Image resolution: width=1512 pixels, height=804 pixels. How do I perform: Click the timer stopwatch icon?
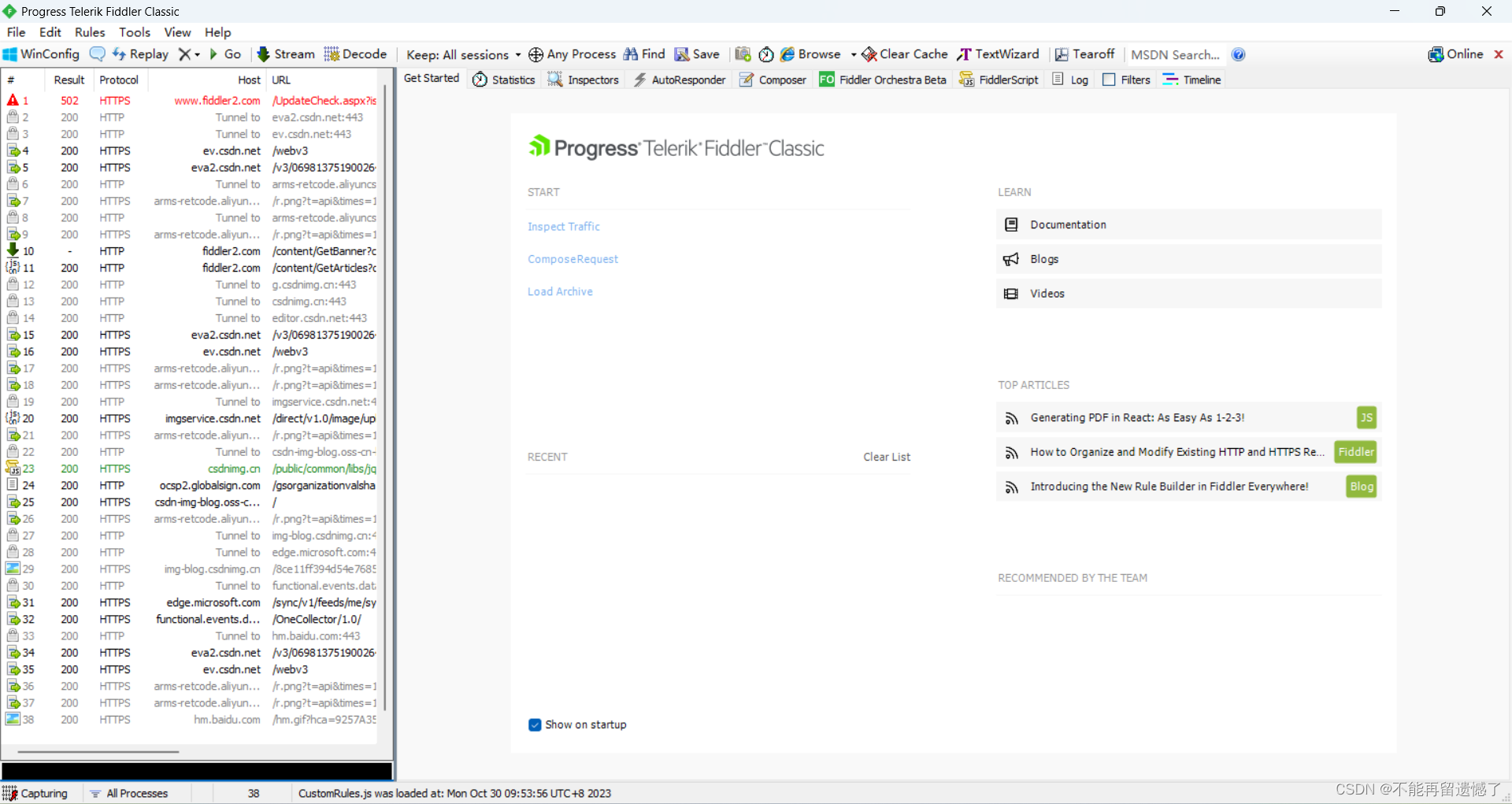pos(766,54)
